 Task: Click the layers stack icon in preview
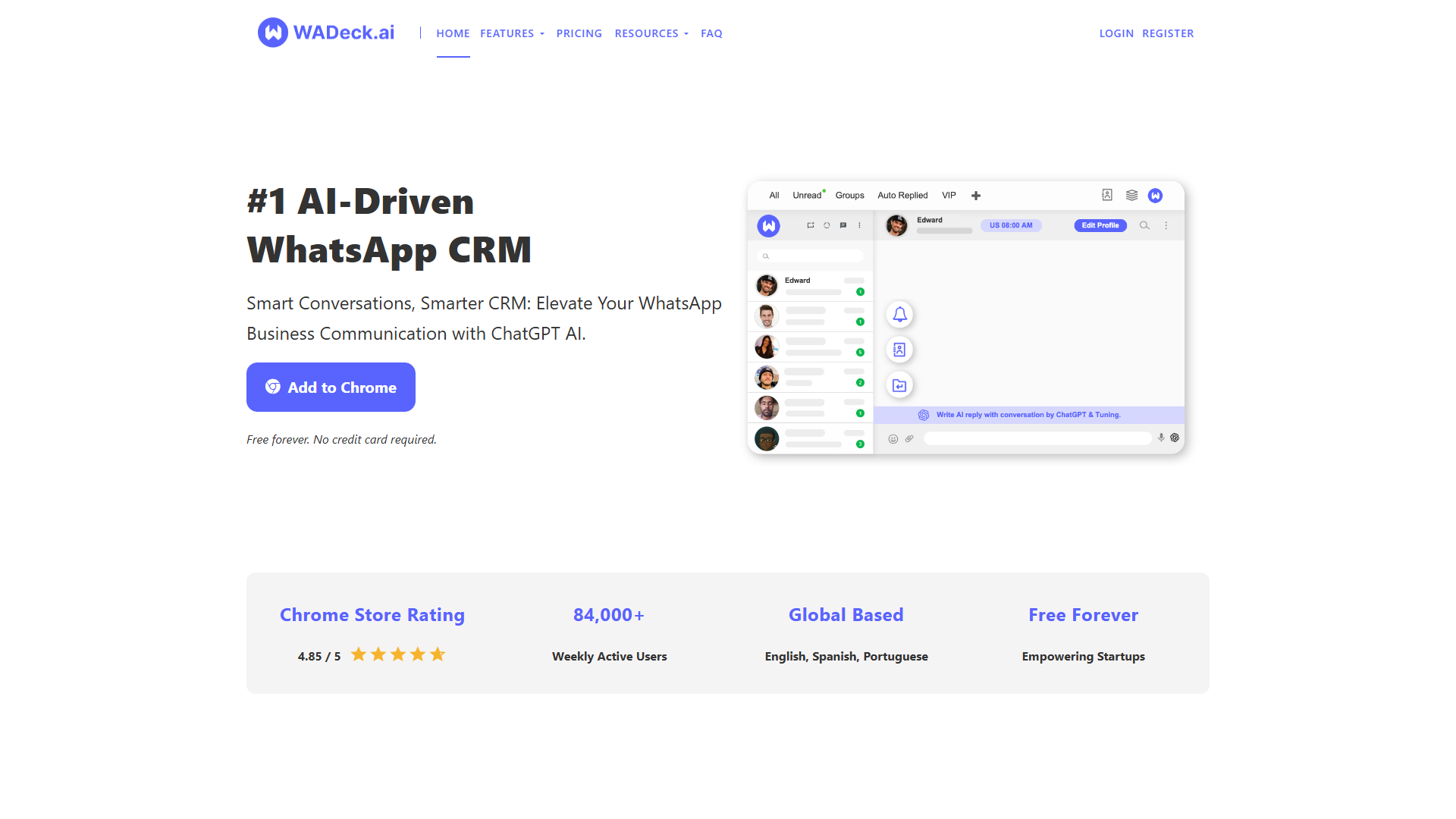click(1131, 195)
